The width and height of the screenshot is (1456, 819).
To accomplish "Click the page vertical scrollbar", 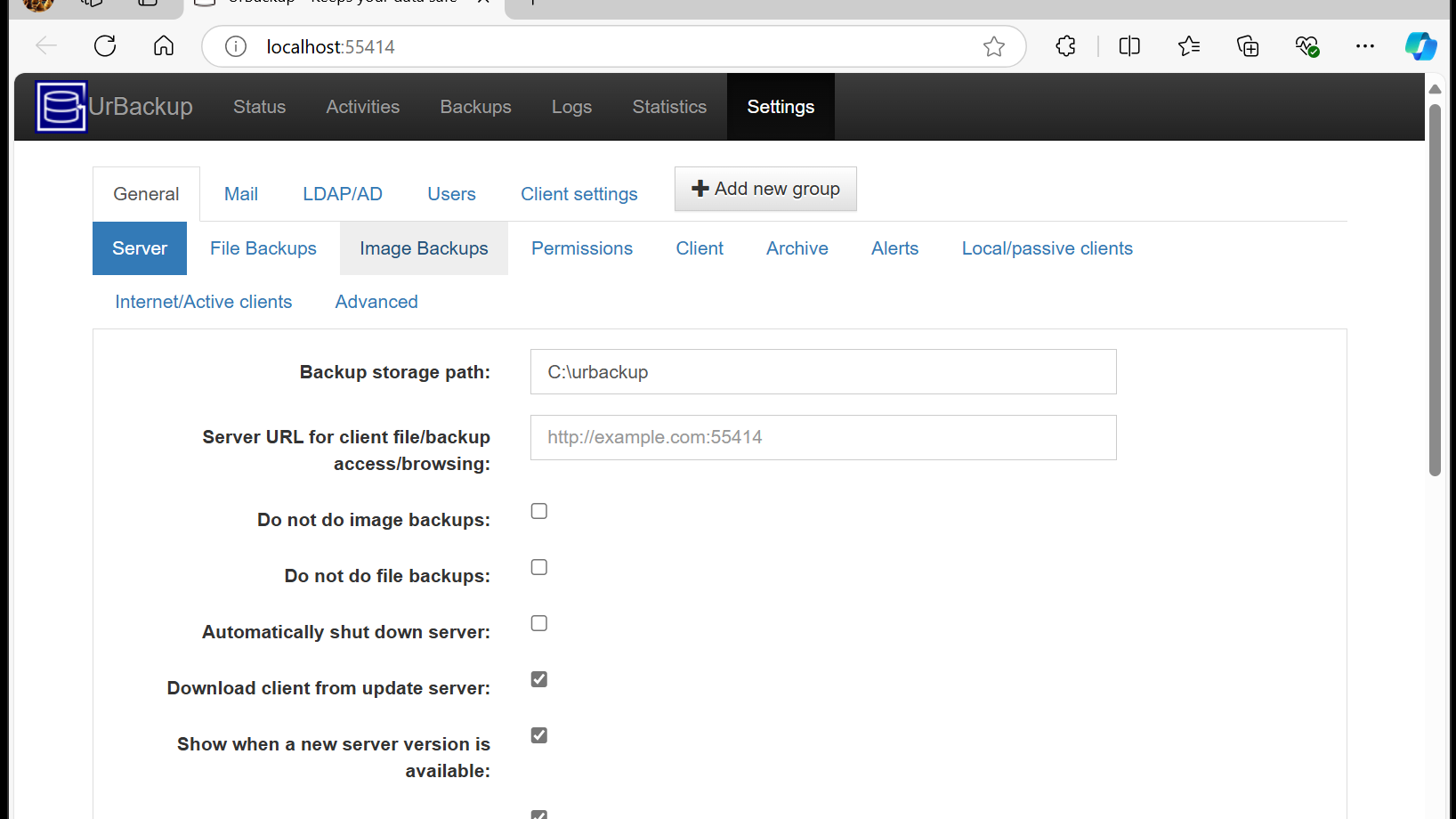I will coord(1435,290).
